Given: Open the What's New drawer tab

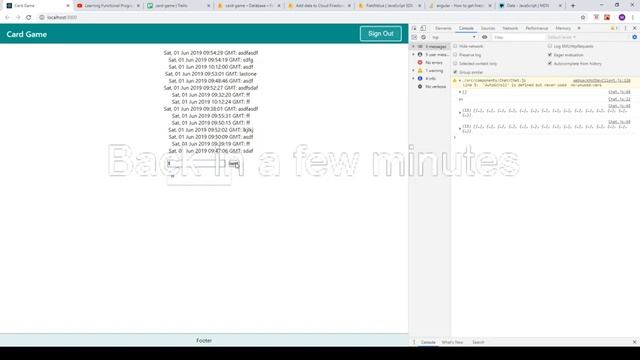Looking at the screenshot, I should (452, 342).
